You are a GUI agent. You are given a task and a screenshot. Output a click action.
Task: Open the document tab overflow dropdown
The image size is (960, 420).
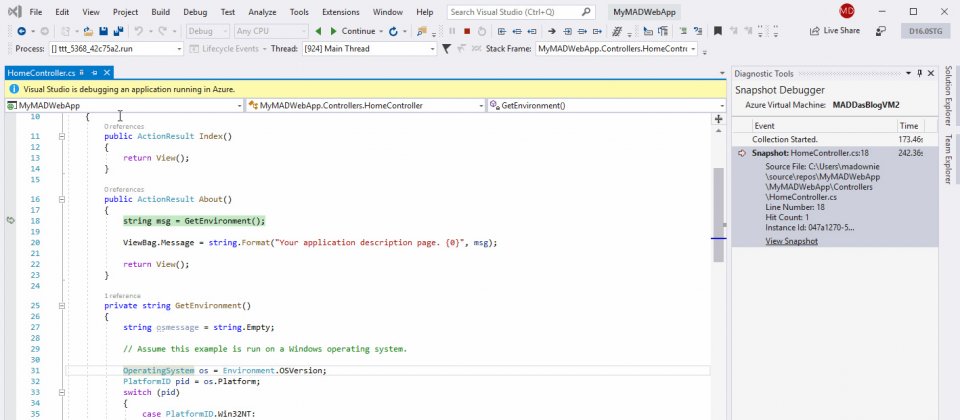[722, 73]
